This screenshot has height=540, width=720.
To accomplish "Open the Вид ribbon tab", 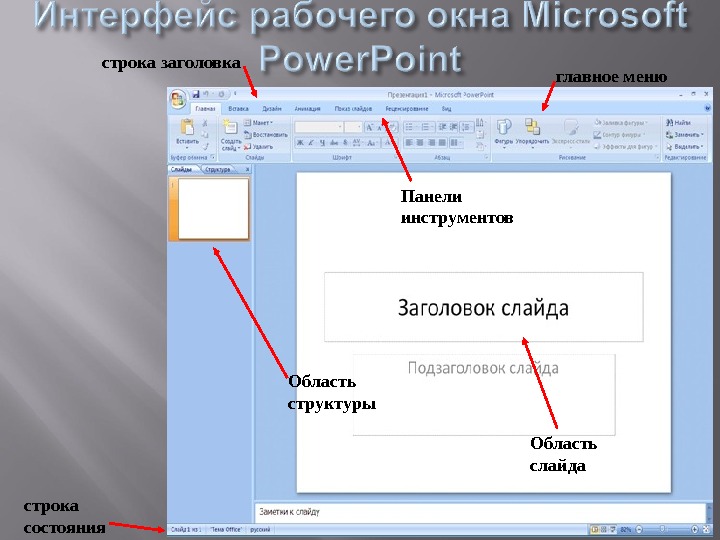I will 446,109.
